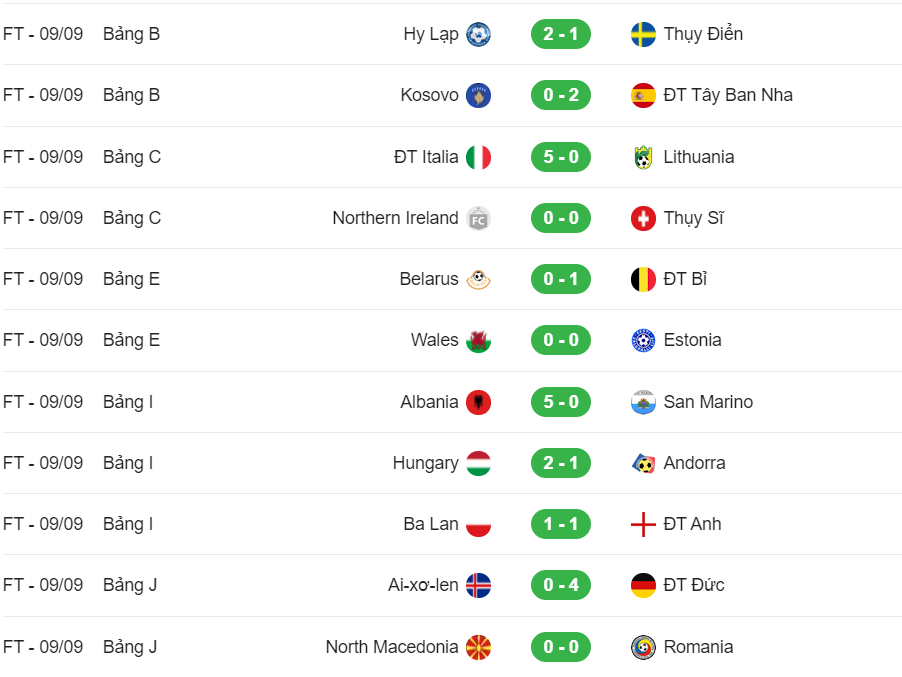Click the Spain flag icon
The height and width of the screenshot is (677, 902).
point(643,95)
